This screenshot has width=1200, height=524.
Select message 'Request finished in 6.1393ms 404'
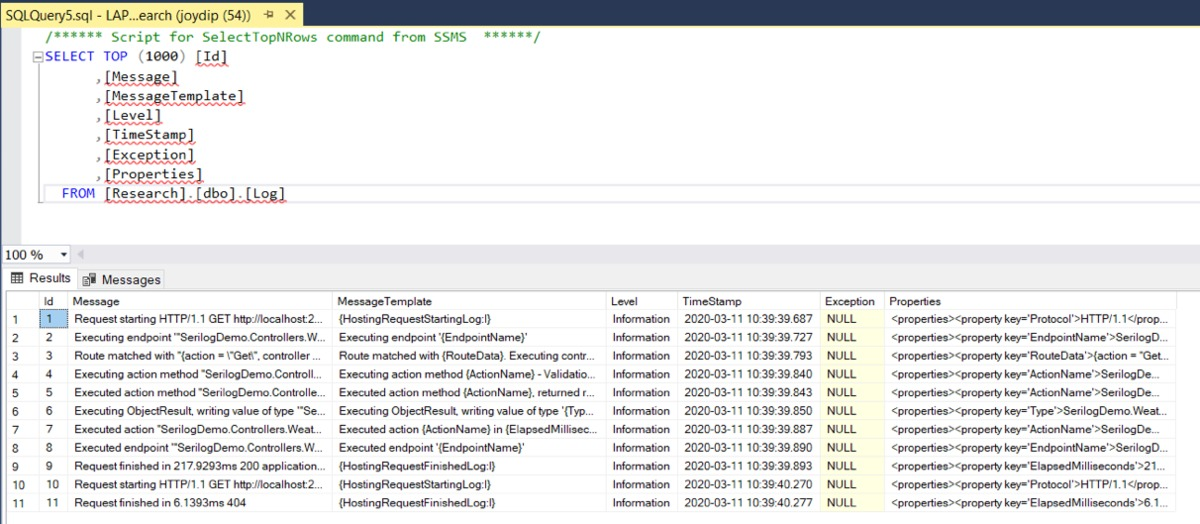point(200,502)
